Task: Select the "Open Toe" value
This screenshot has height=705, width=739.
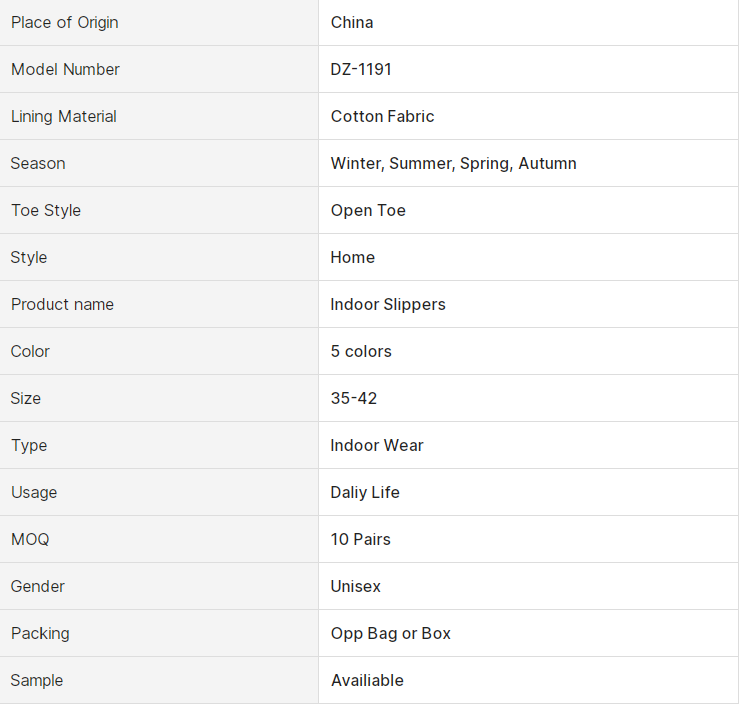Action: (x=368, y=210)
